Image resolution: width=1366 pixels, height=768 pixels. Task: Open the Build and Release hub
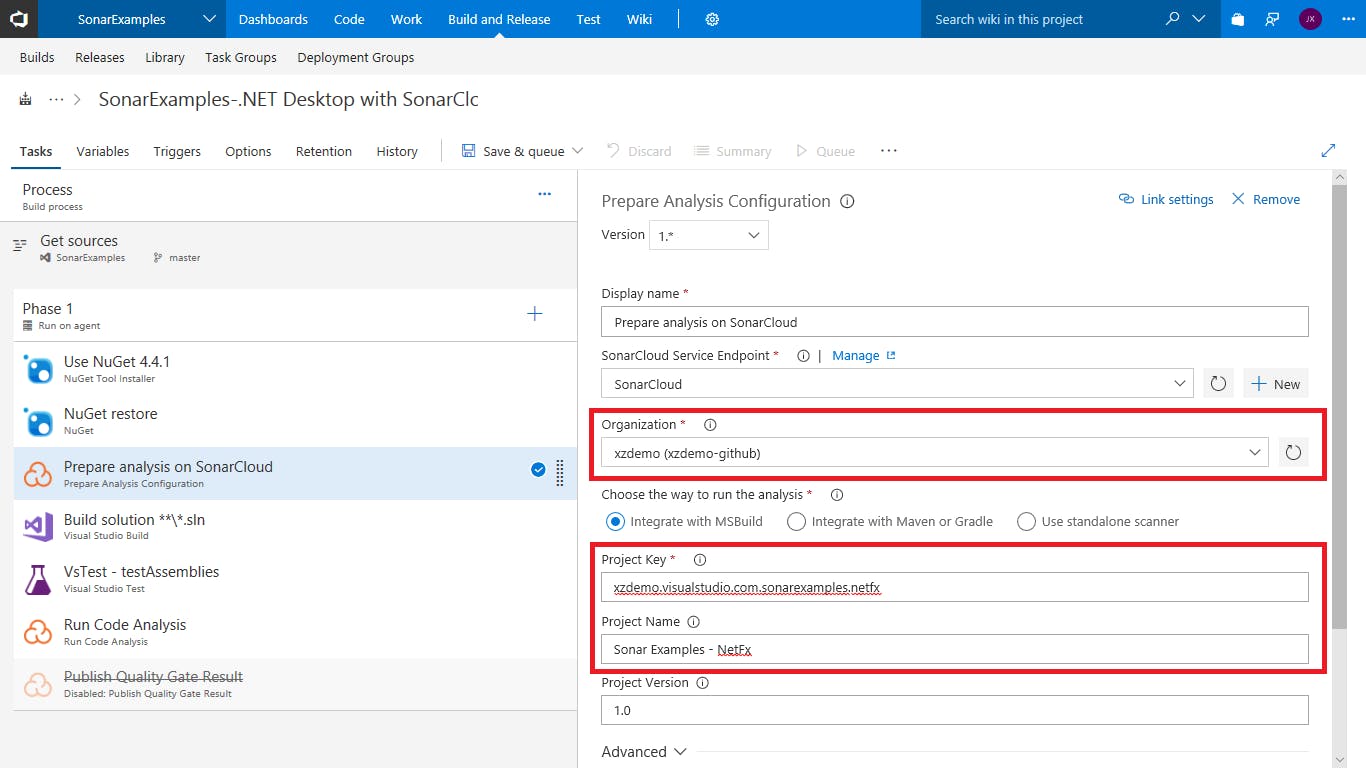click(x=499, y=19)
